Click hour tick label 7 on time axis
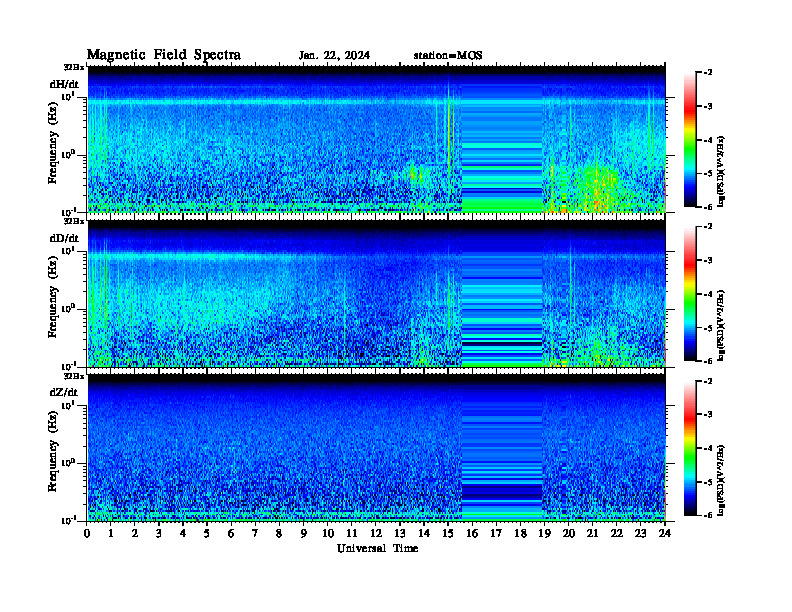Screen dimensions: 792x612 [x=255, y=533]
